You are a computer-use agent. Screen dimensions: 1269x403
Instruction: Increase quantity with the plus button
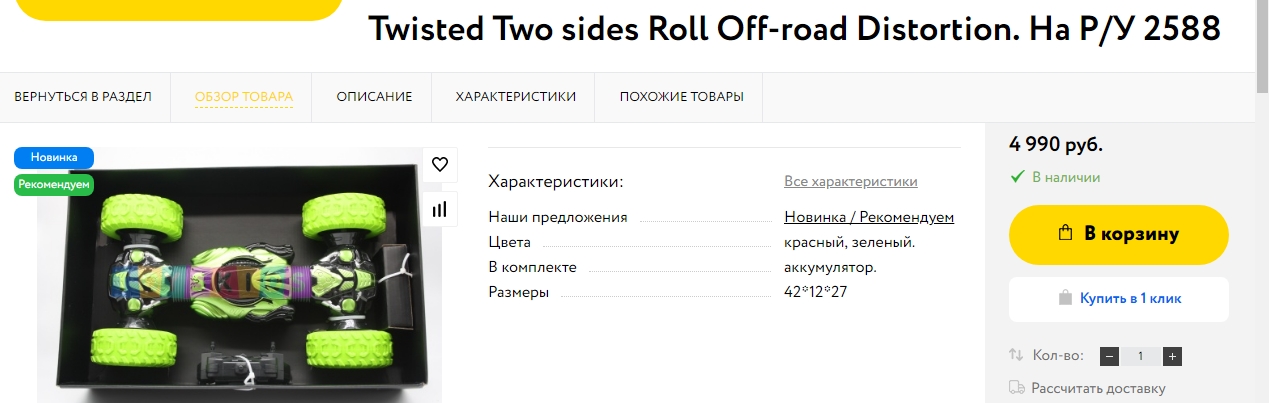click(x=1173, y=356)
